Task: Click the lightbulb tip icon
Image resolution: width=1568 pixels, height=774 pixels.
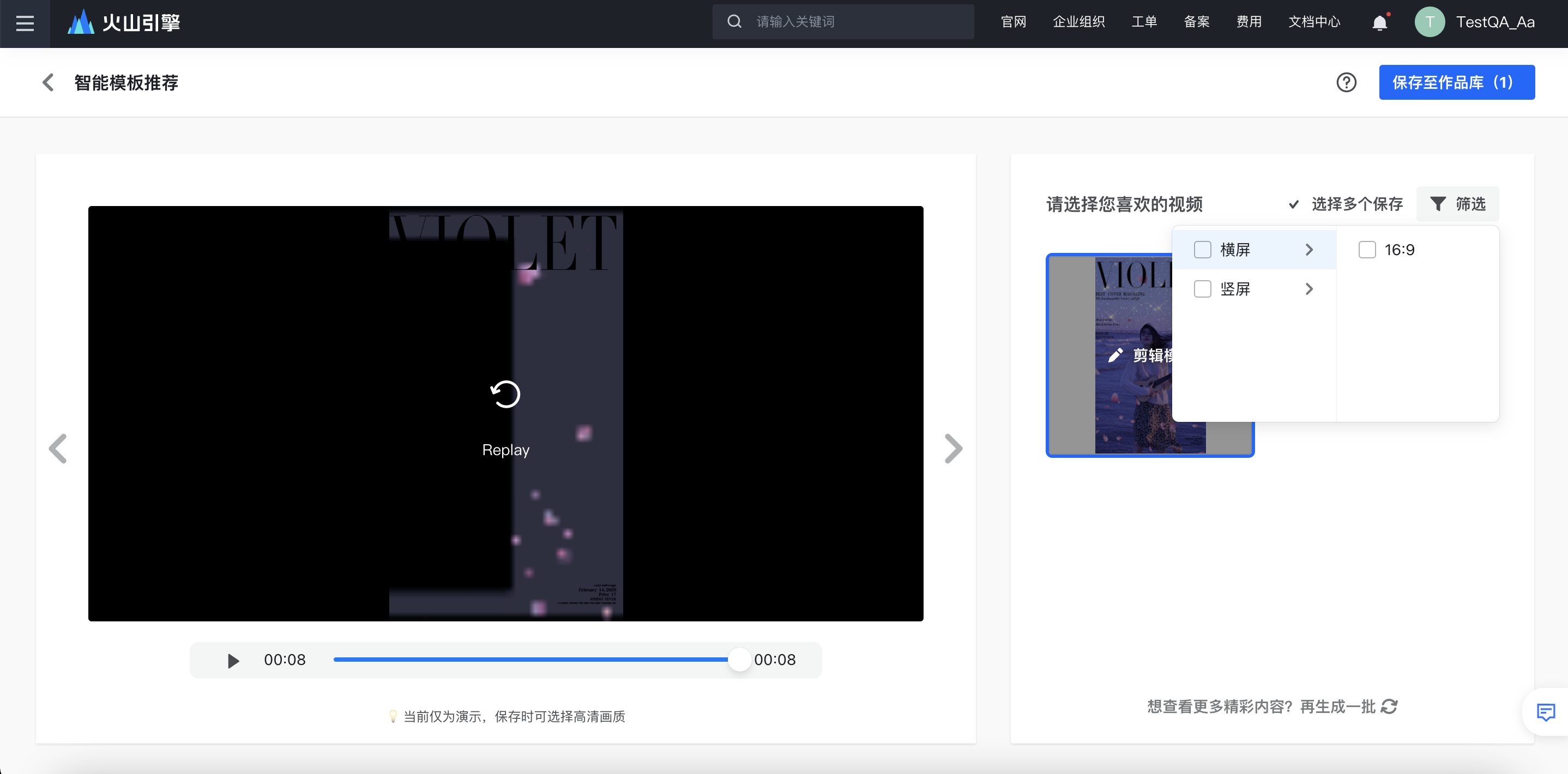Action: (x=393, y=716)
